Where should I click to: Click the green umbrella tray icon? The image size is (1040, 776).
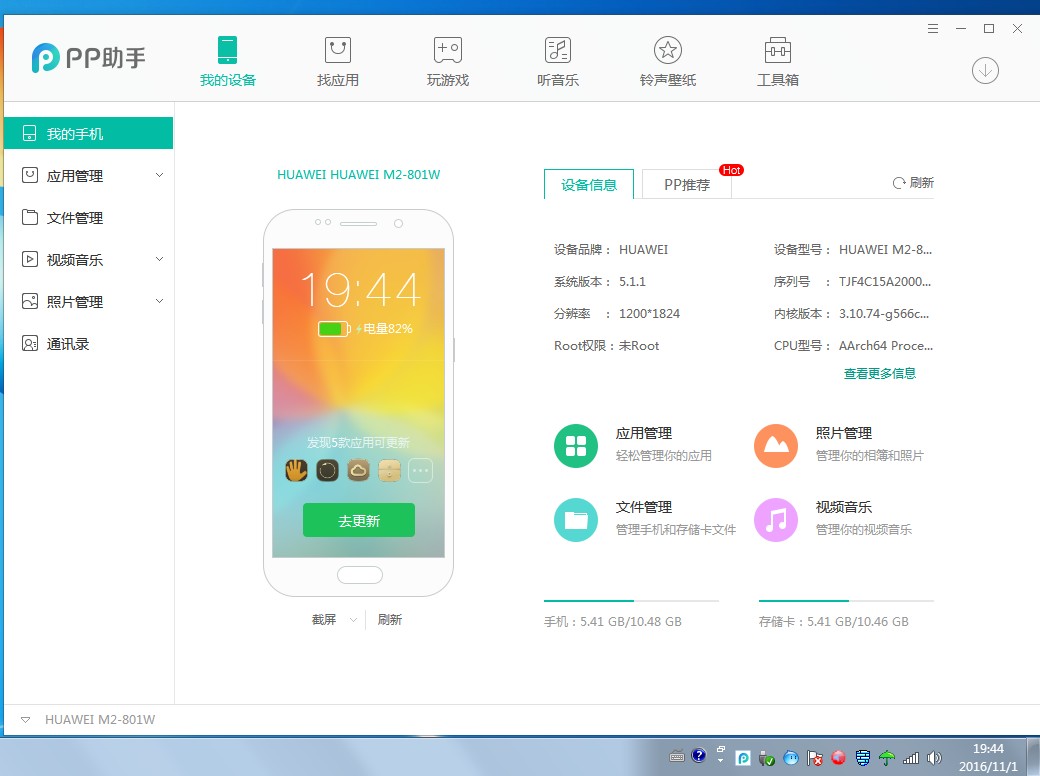click(x=887, y=758)
